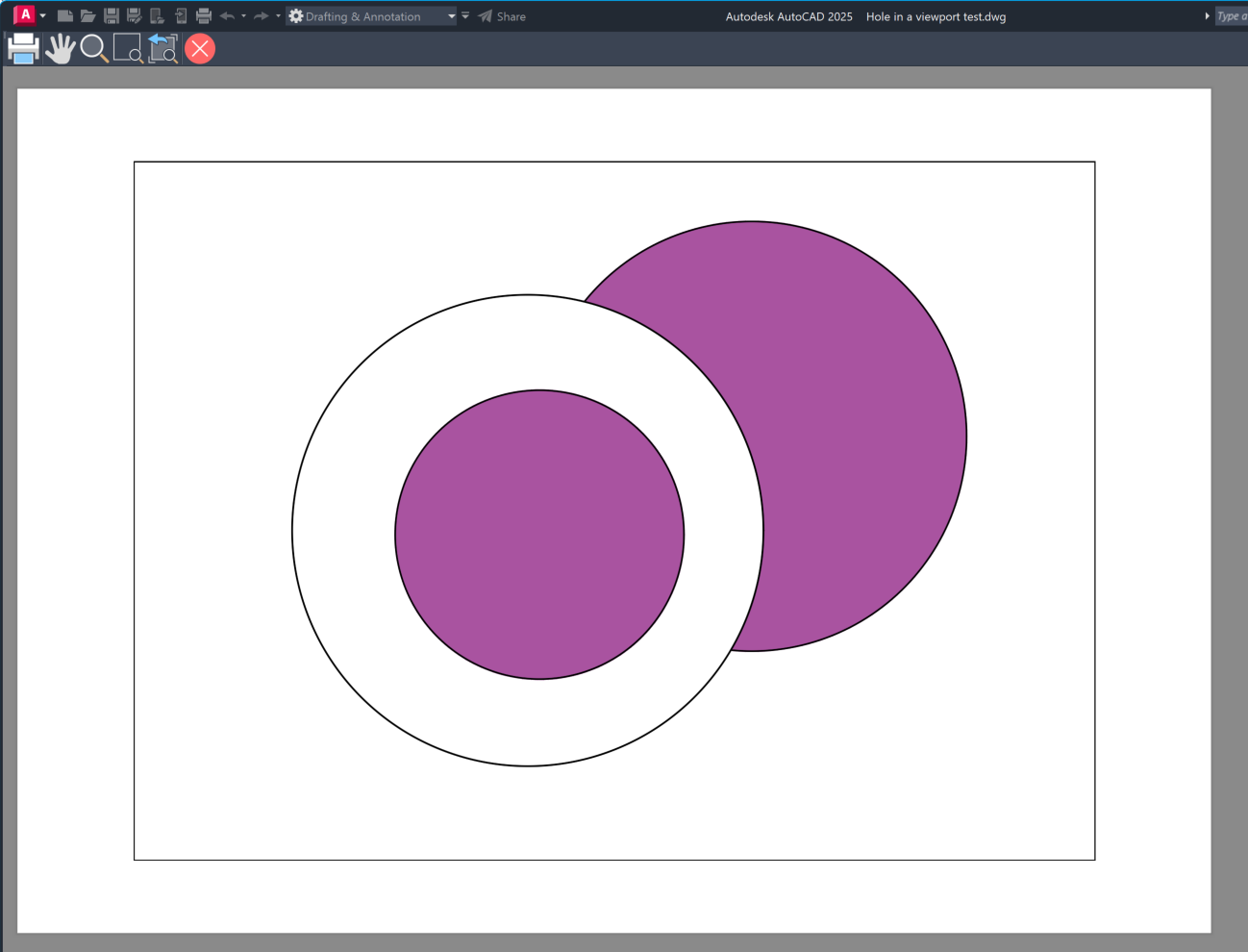Select the Zoom Window tool
The height and width of the screenshot is (952, 1248).
pos(129,49)
